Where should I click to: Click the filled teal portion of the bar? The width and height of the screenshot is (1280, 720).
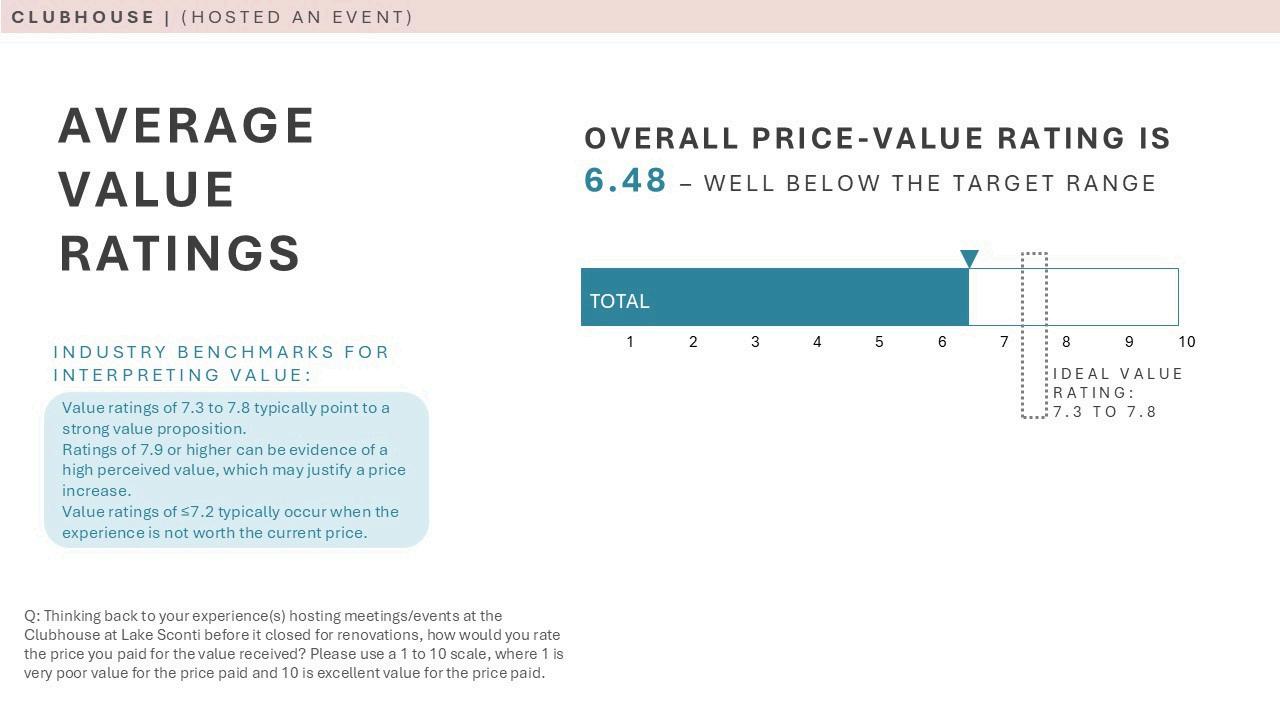(800, 297)
